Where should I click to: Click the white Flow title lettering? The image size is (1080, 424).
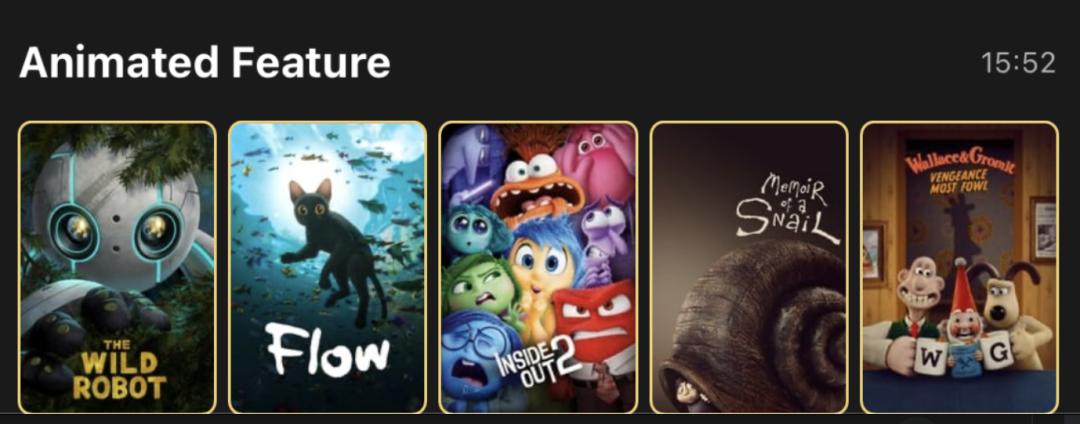click(x=328, y=350)
